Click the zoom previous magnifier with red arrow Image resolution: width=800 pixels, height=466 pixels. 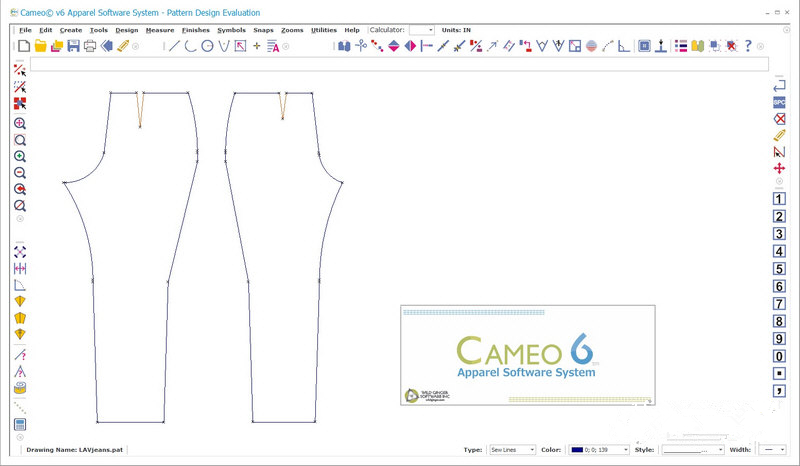coord(20,189)
